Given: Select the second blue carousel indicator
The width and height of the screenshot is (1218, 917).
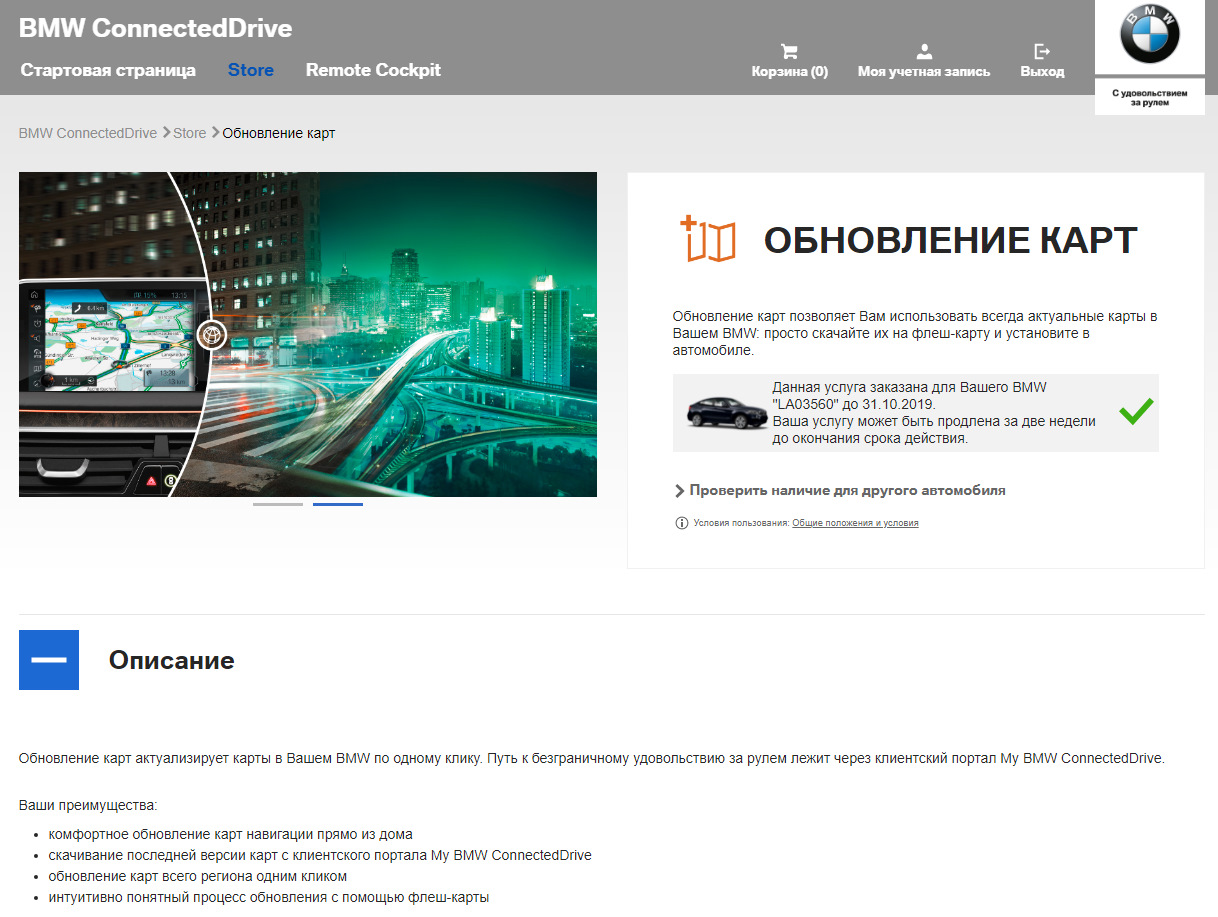Looking at the screenshot, I should point(338,504).
